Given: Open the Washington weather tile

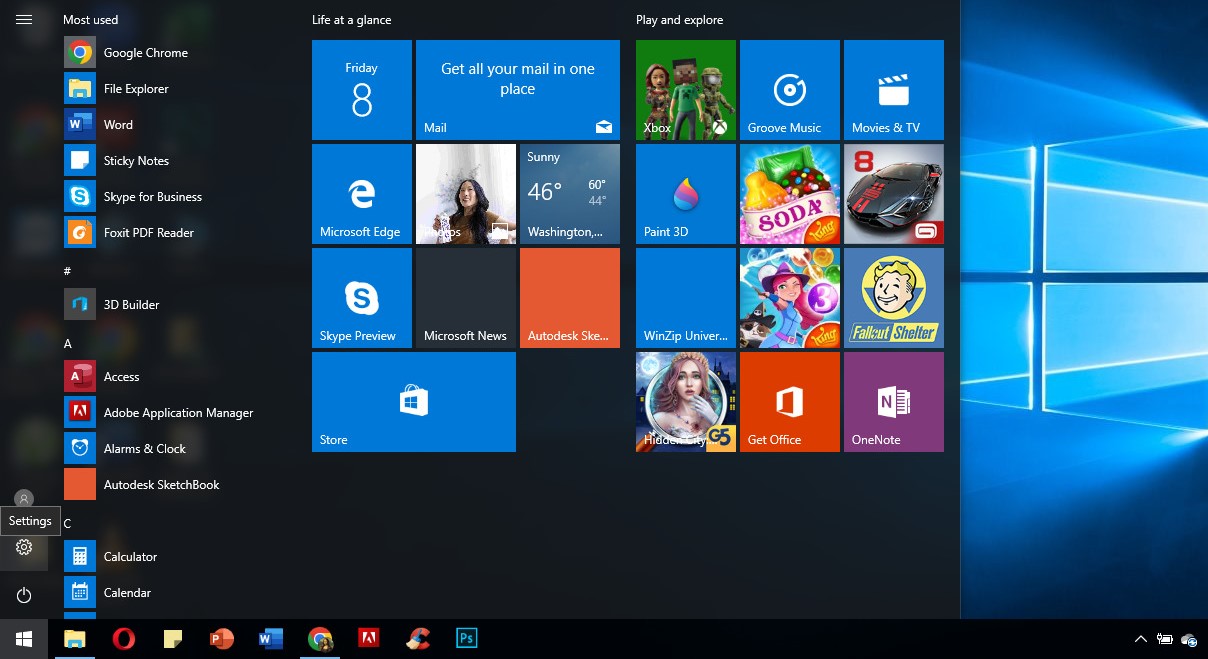Looking at the screenshot, I should (570, 194).
